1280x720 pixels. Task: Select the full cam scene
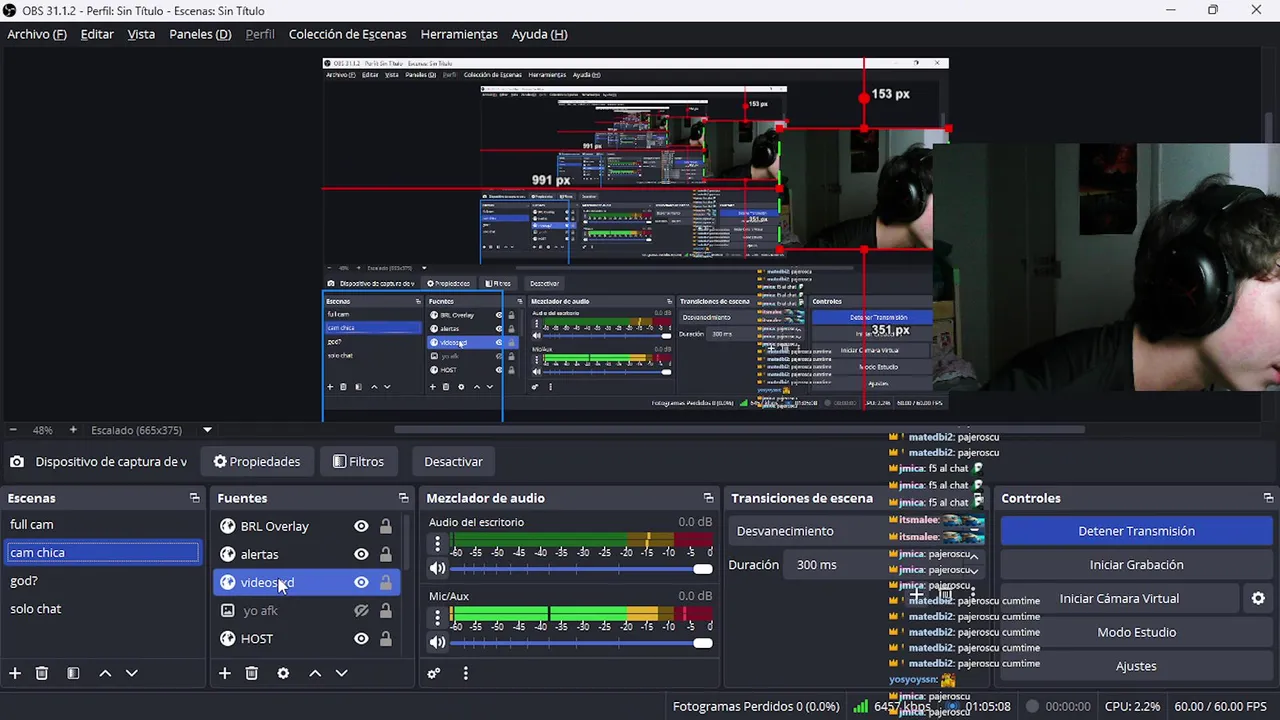[x=103, y=524]
